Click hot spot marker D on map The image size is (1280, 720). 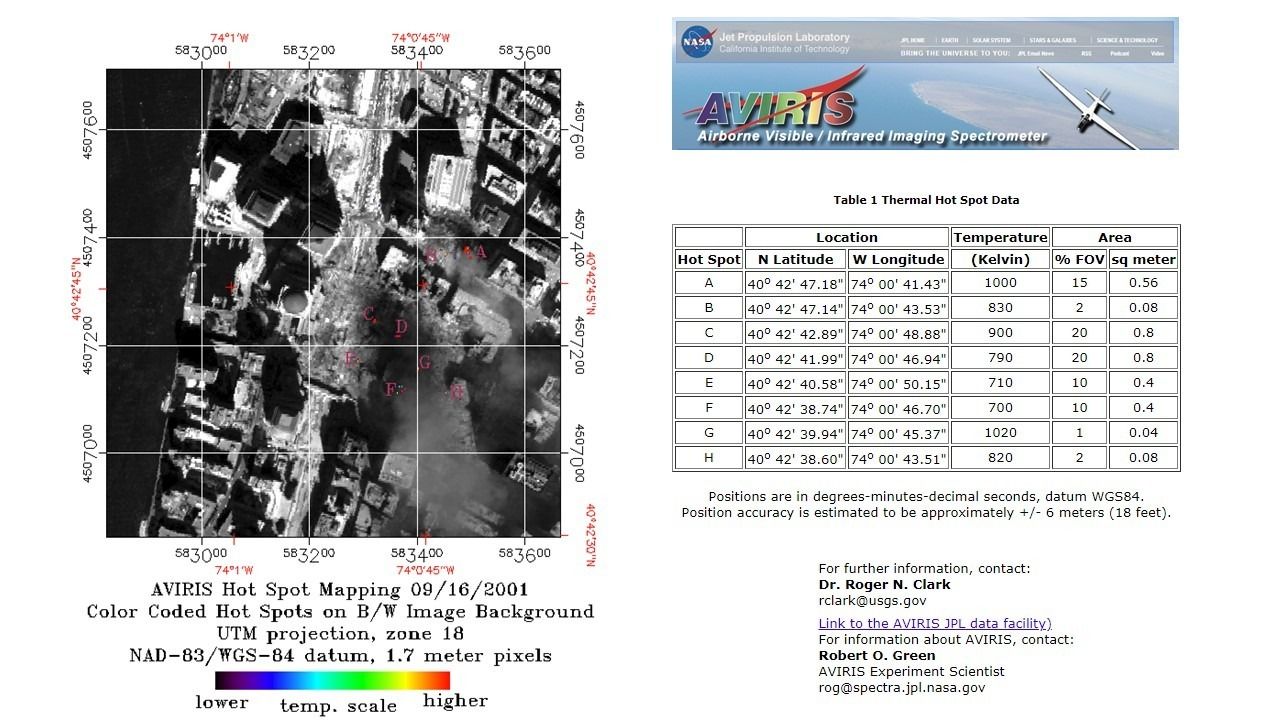coord(401,327)
